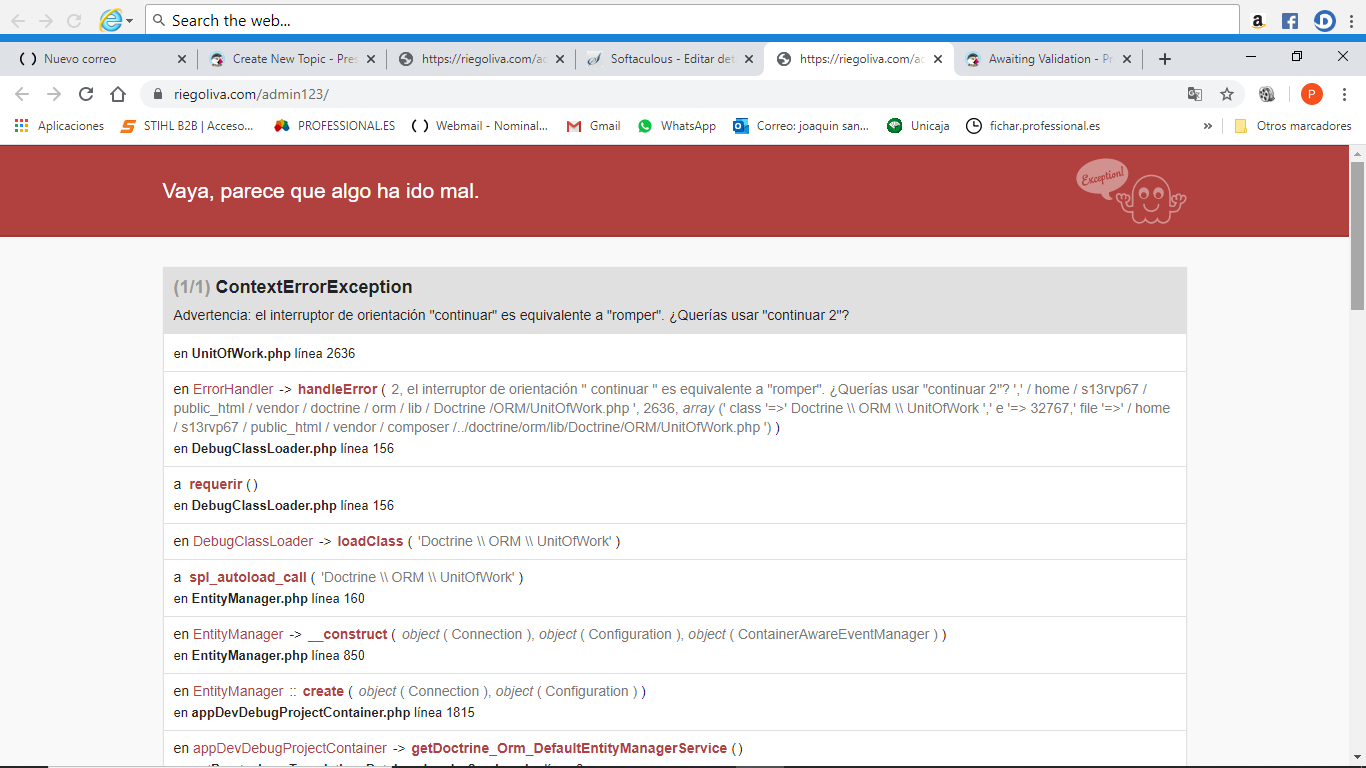Open the Unicaja bookmark
Viewport: 1366px width, 768px height.
(918, 126)
